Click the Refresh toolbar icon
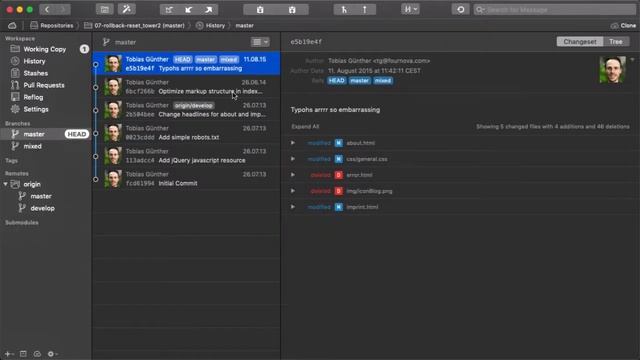This screenshot has height=360, width=640. (x=461, y=9)
